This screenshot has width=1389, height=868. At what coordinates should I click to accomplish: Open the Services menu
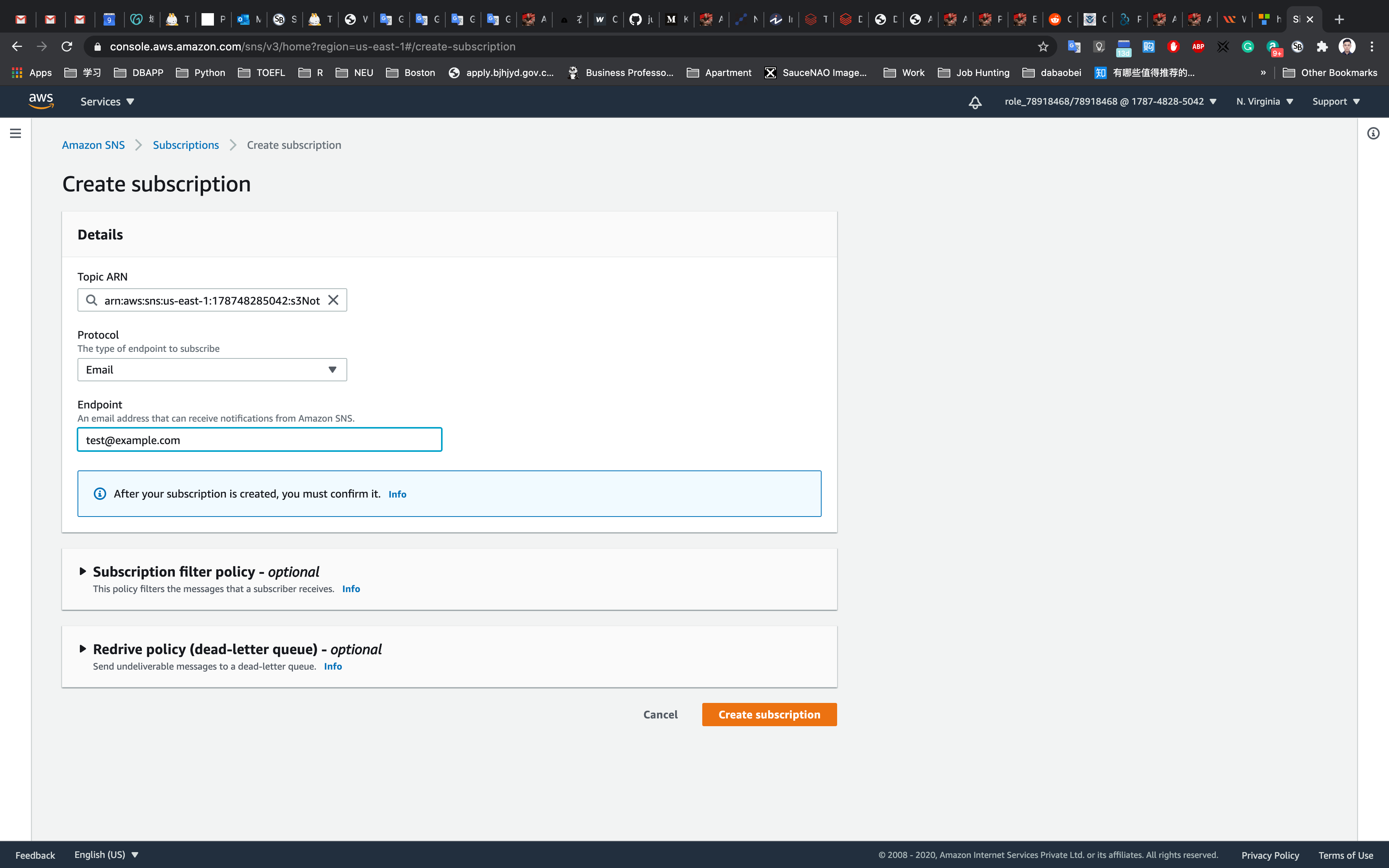tap(107, 102)
